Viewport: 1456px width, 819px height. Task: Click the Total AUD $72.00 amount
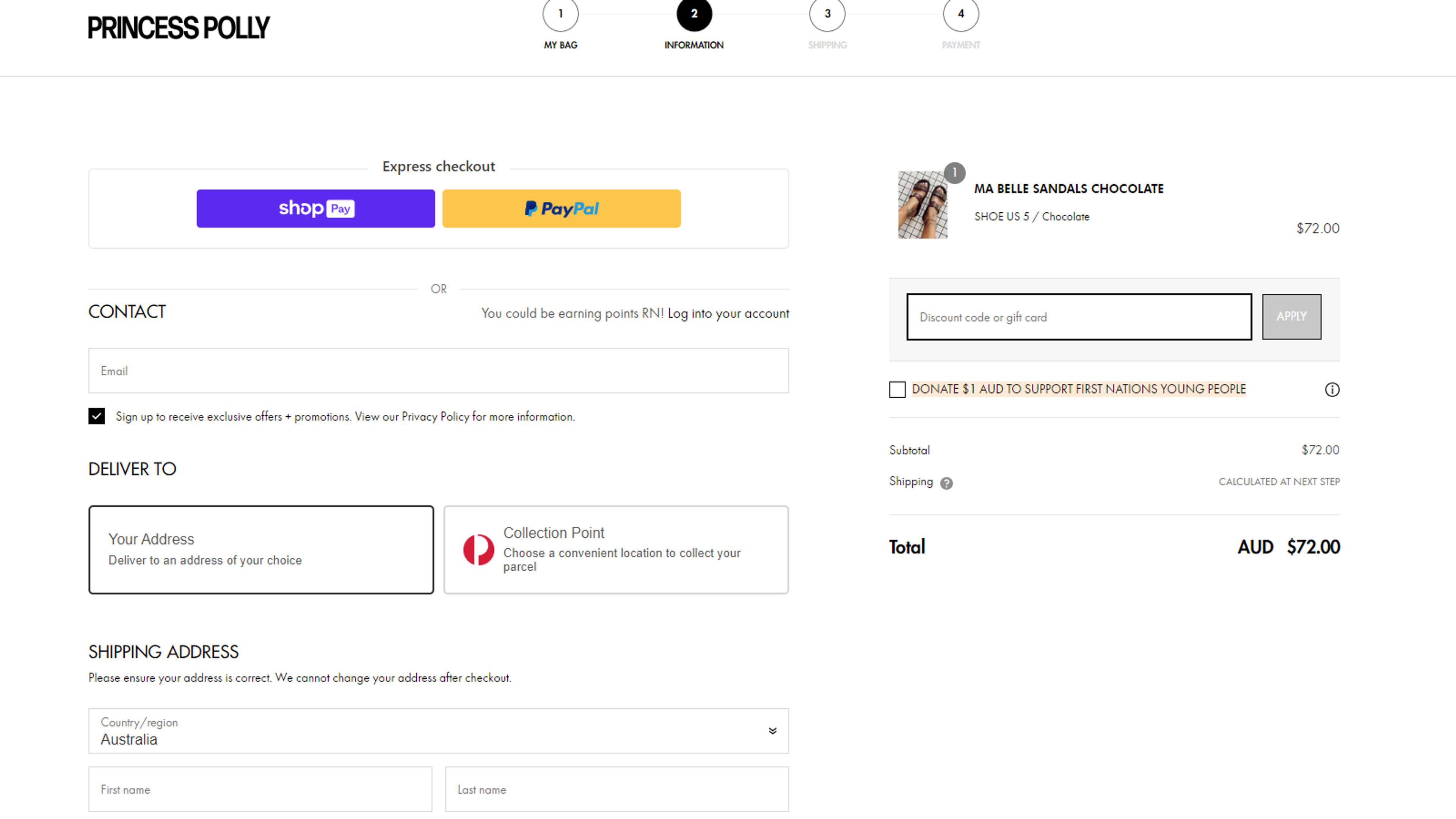click(1288, 547)
